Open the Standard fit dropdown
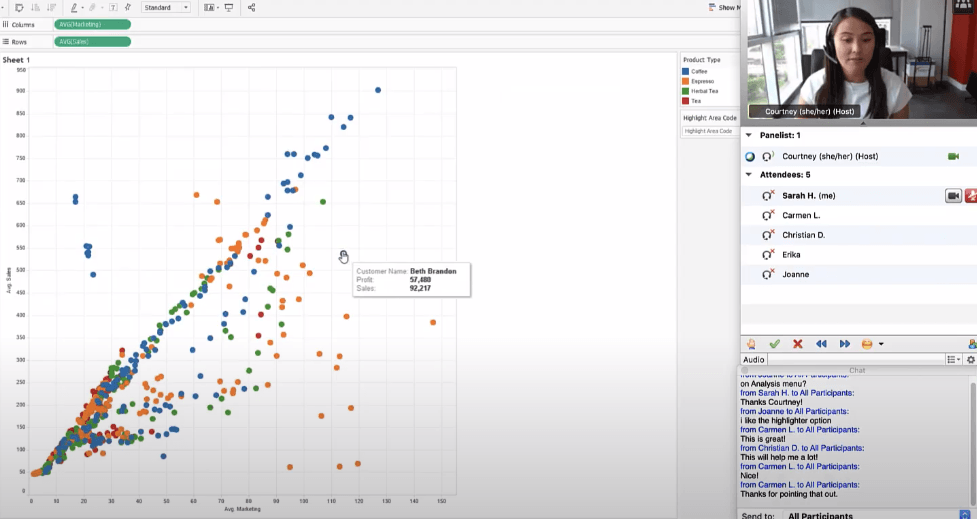This screenshot has width=977, height=519. pos(166,7)
